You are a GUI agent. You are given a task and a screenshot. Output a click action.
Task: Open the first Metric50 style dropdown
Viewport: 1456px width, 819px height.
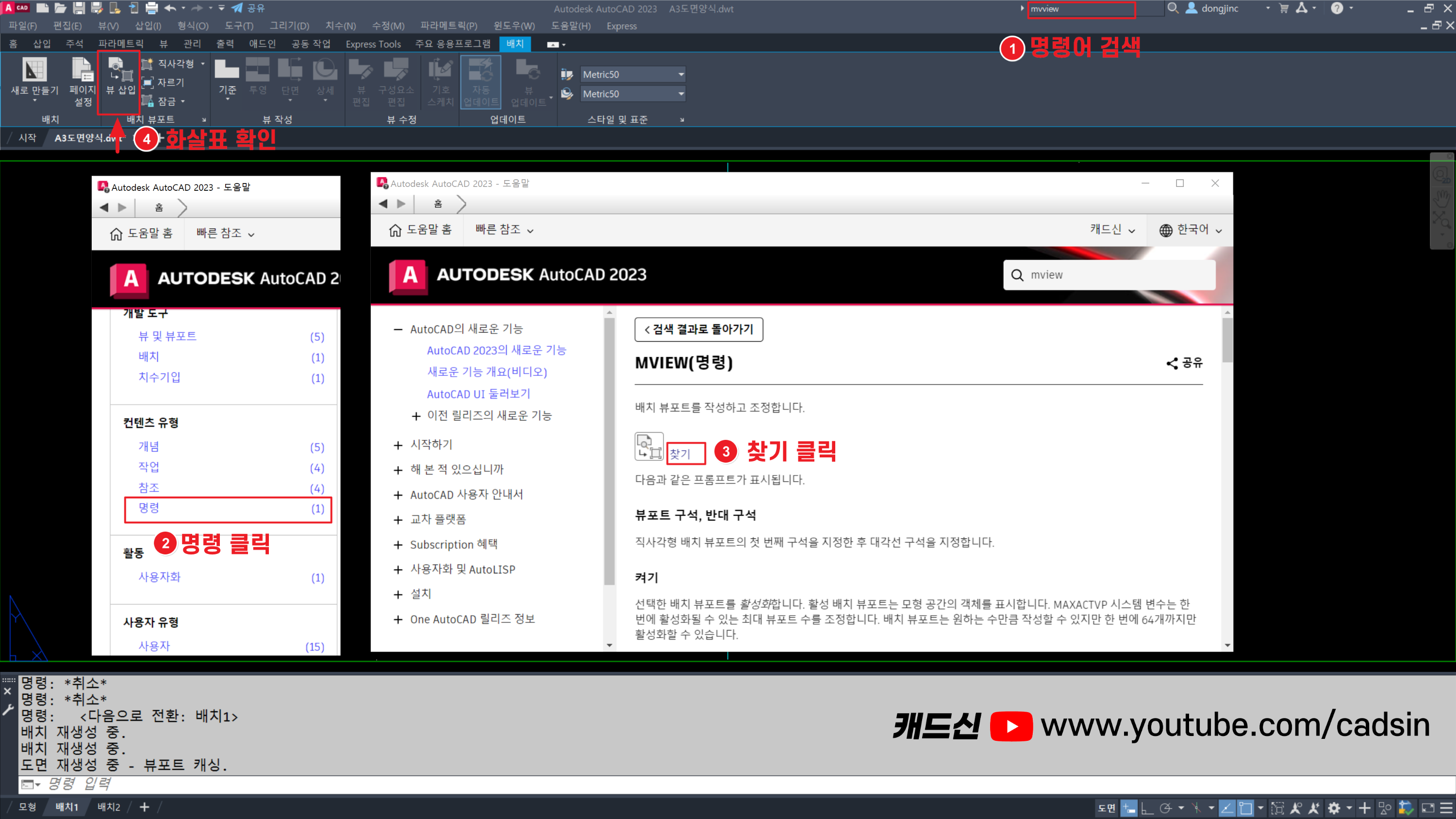tap(634, 75)
